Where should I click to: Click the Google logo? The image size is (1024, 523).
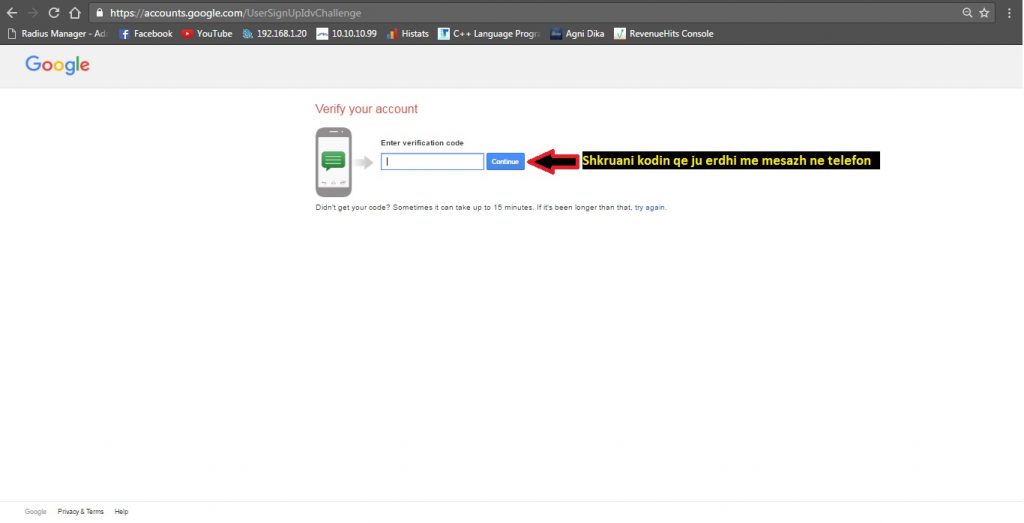[57, 65]
